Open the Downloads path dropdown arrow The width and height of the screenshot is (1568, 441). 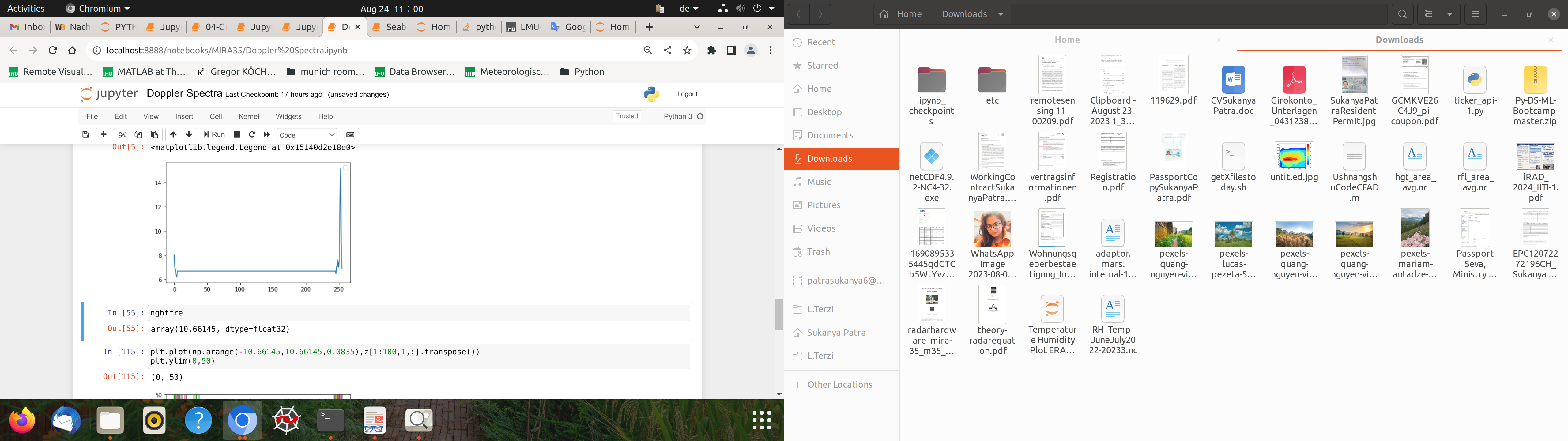[1001, 14]
